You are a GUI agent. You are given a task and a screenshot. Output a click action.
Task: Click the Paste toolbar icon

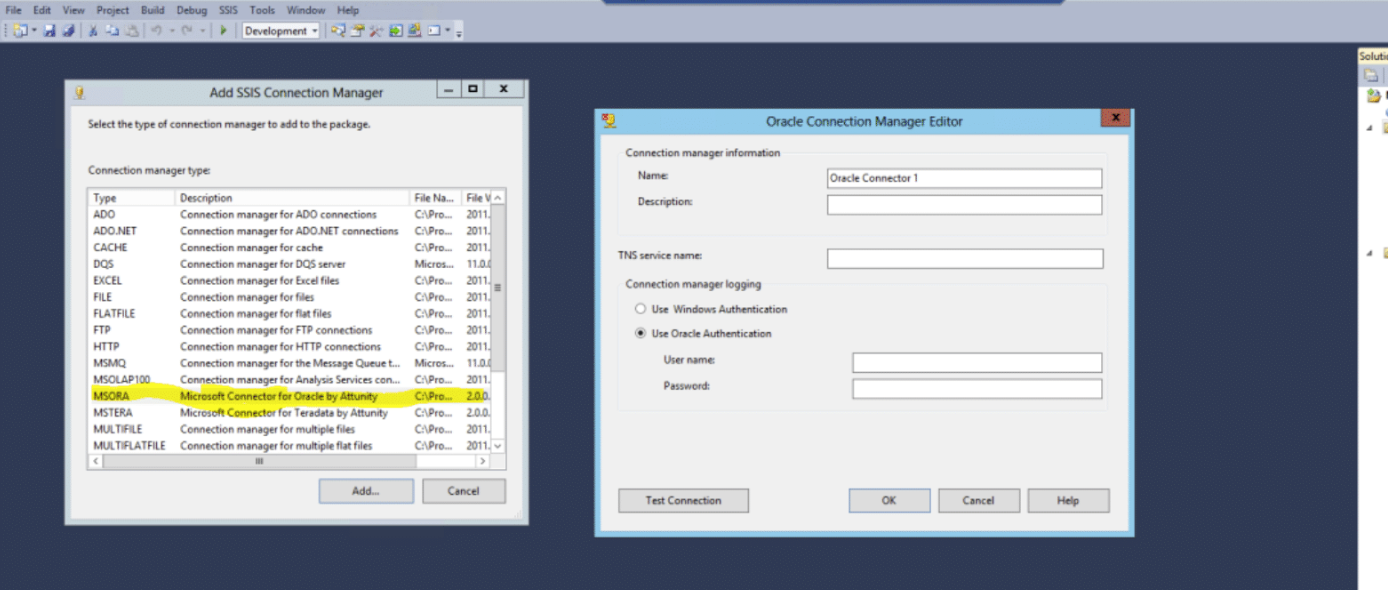tap(133, 31)
